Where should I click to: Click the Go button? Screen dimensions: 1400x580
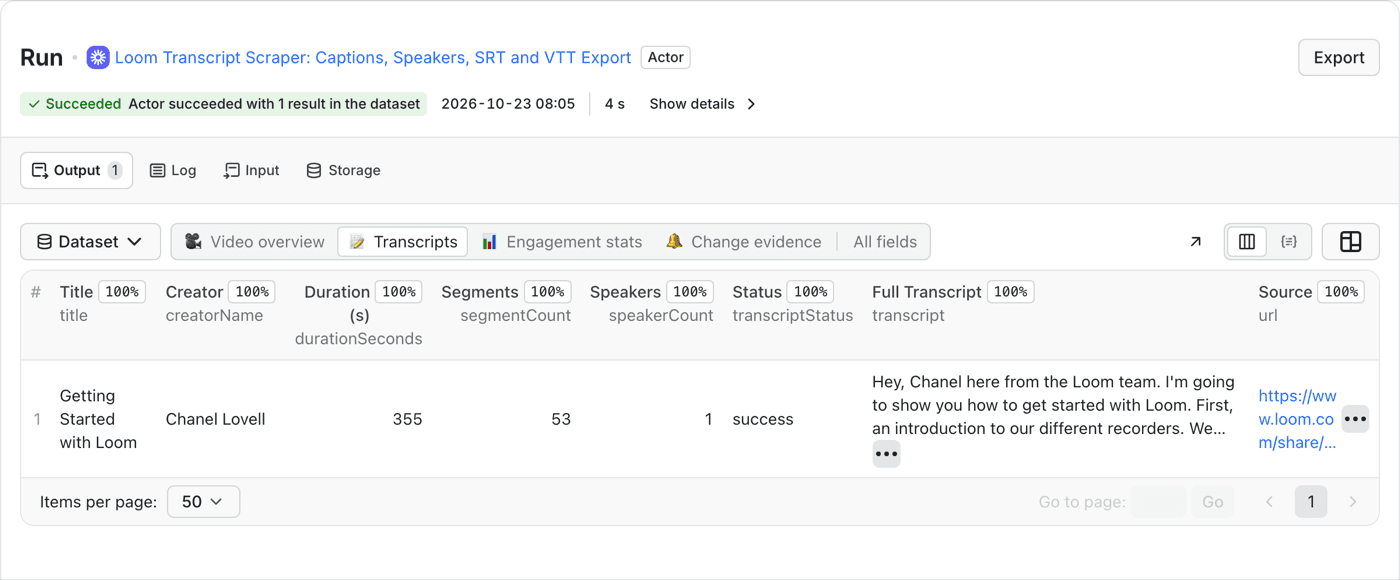click(x=1213, y=502)
